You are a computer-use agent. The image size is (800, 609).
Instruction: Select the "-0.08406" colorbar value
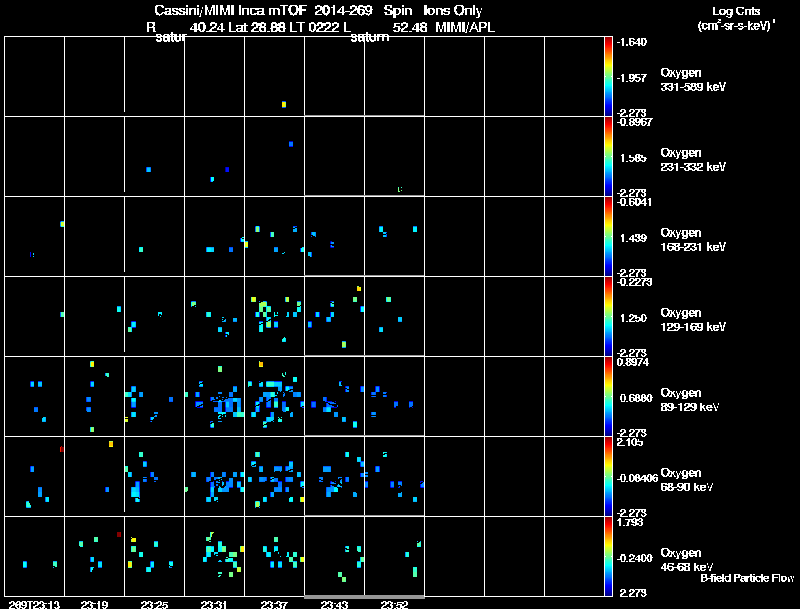[x=637, y=478]
